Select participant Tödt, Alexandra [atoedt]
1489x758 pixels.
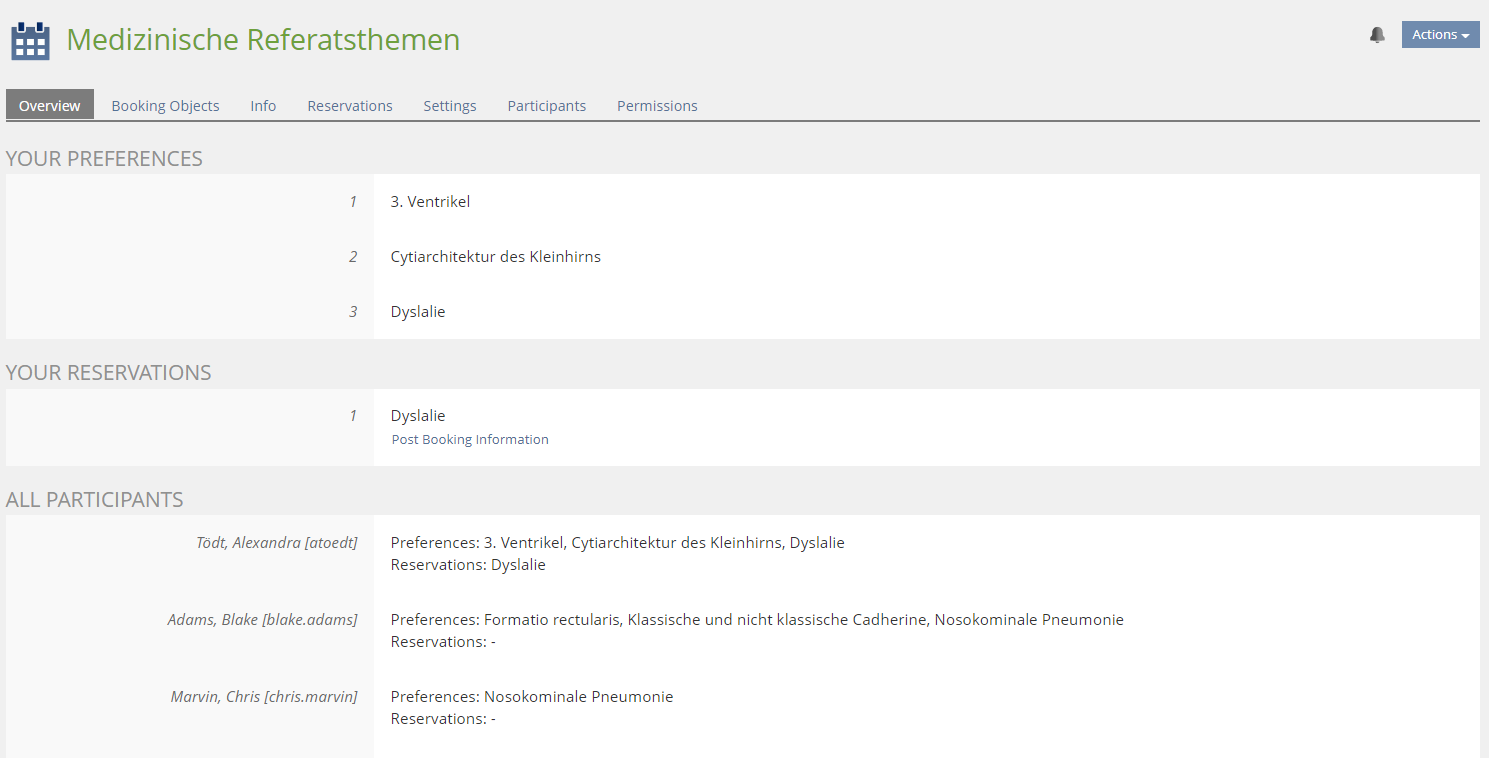pyautogui.click(x=276, y=543)
